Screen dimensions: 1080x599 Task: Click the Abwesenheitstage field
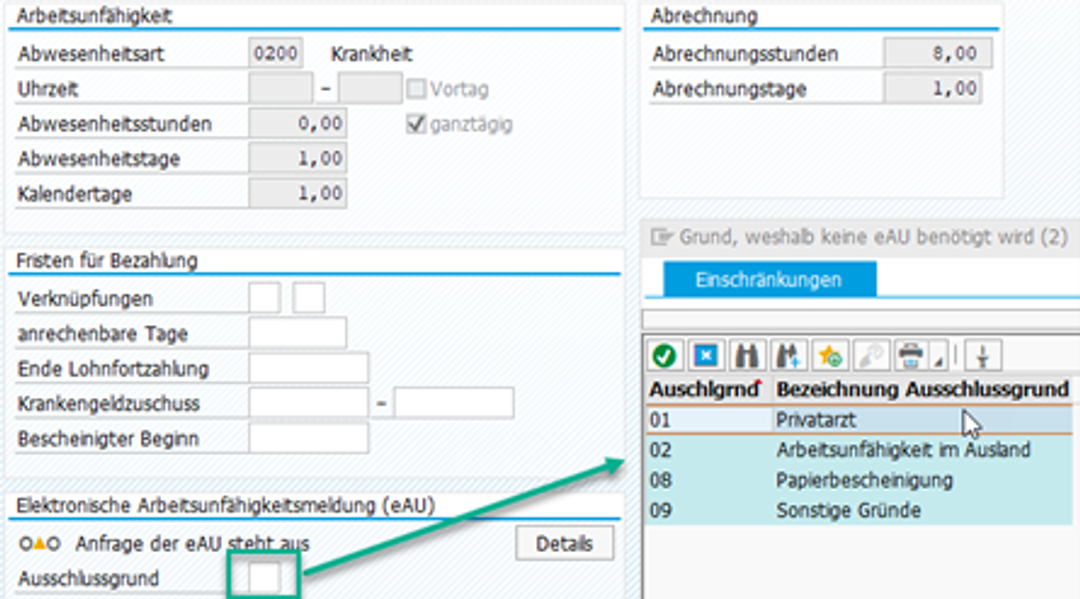pos(298,158)
